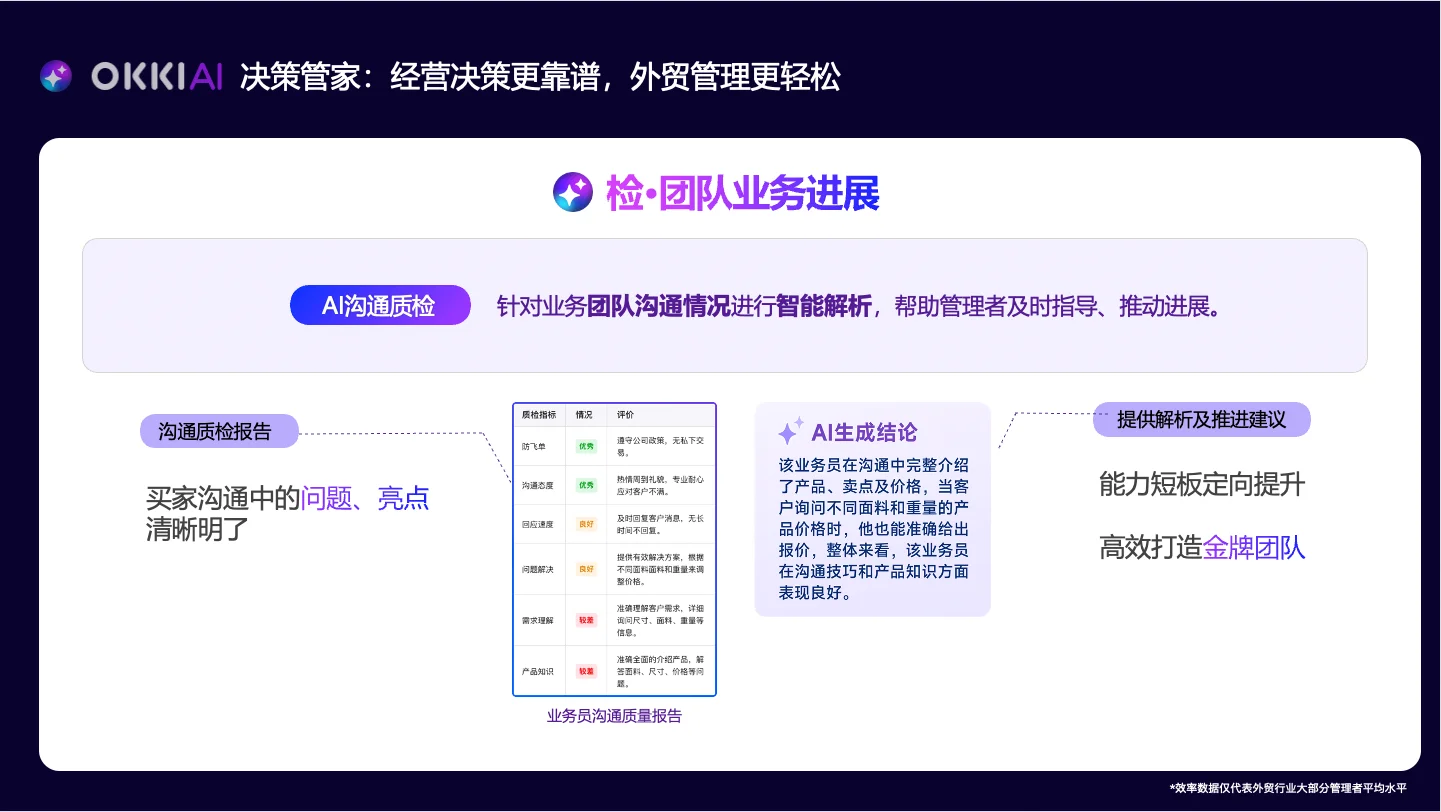
Task: Select the 较差 badge beside 需求理解
Action: tap(585, 619)
